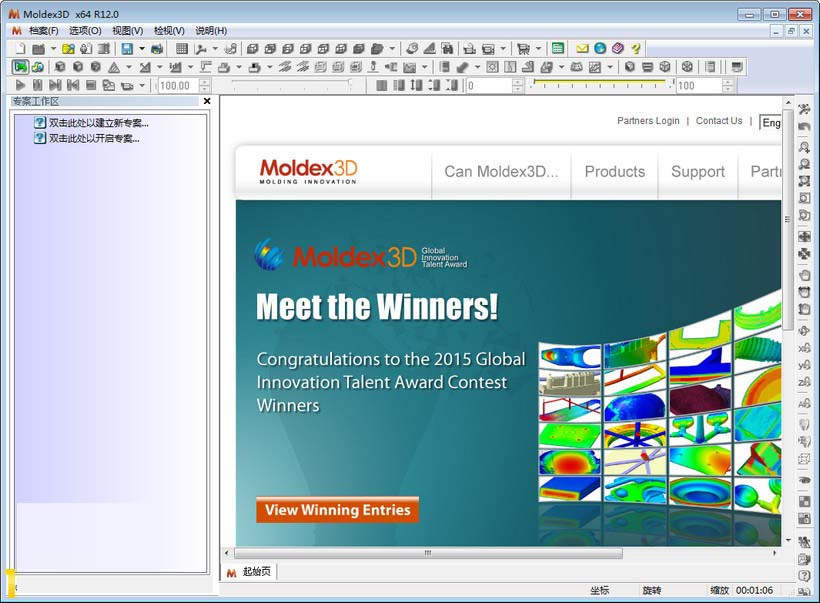This screenshot has width=820, height=603.
Task: Click the yellow question mark help icon
Action: pyautogui.click(x=635, y=49)
